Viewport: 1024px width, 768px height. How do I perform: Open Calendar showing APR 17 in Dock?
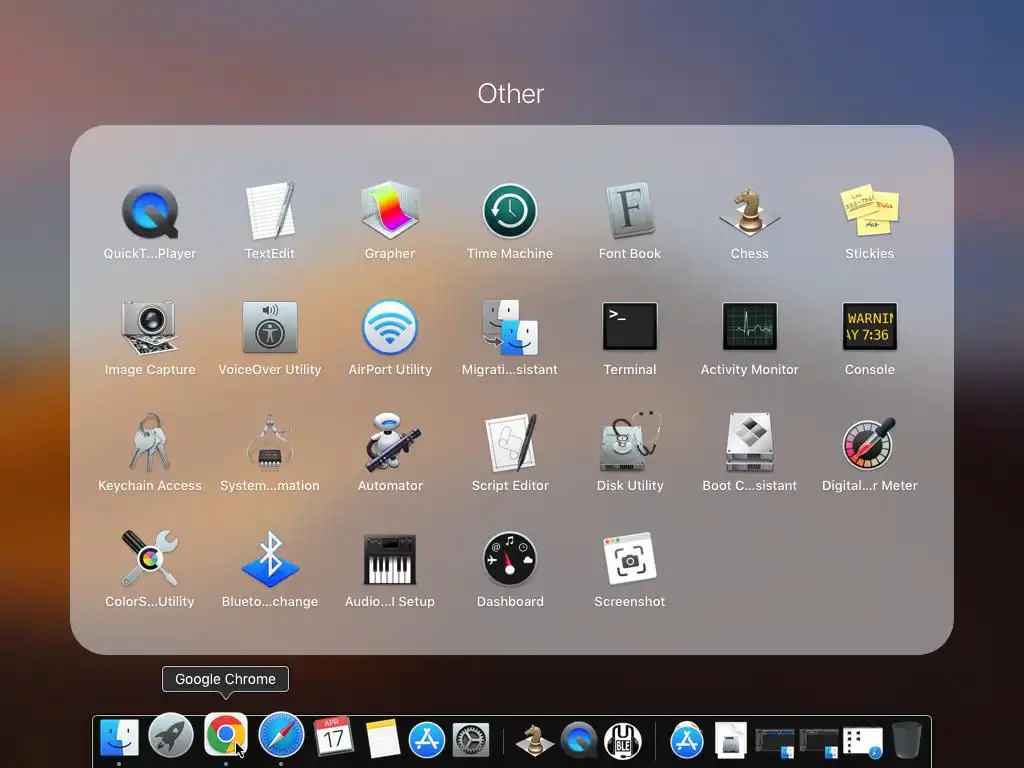(334, 737)
